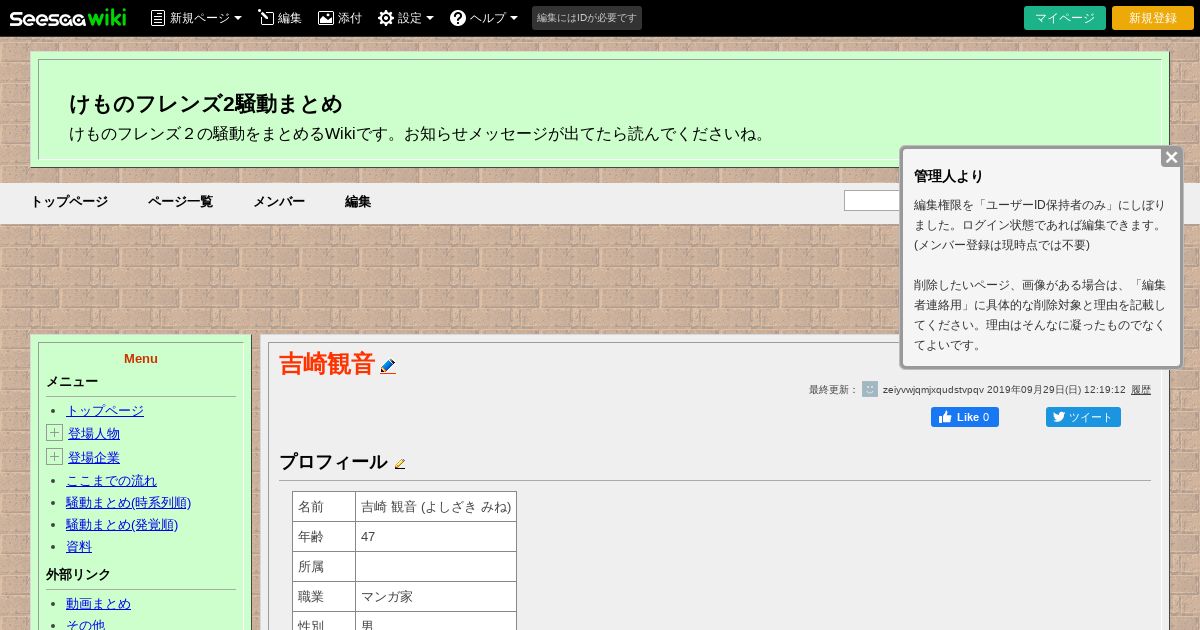
Task: Open the 登場人物 sidebar link
Action: [94, 433]
